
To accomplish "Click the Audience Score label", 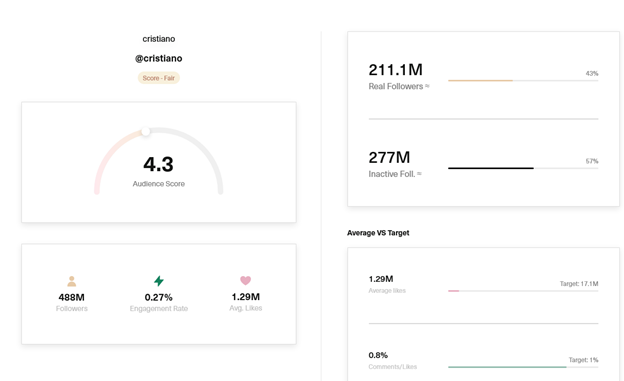I will coord(159,184).
